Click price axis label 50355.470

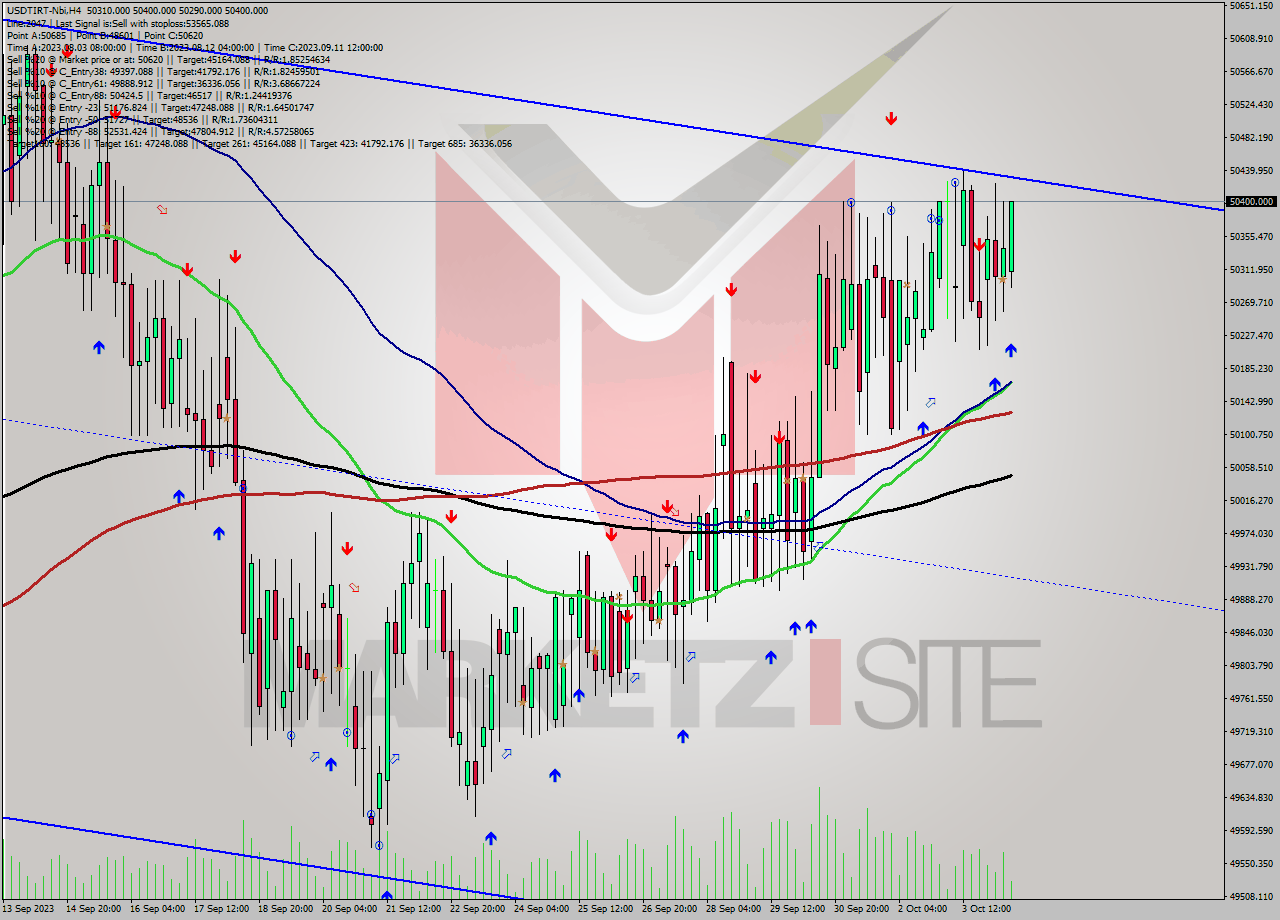point(1252,236)
